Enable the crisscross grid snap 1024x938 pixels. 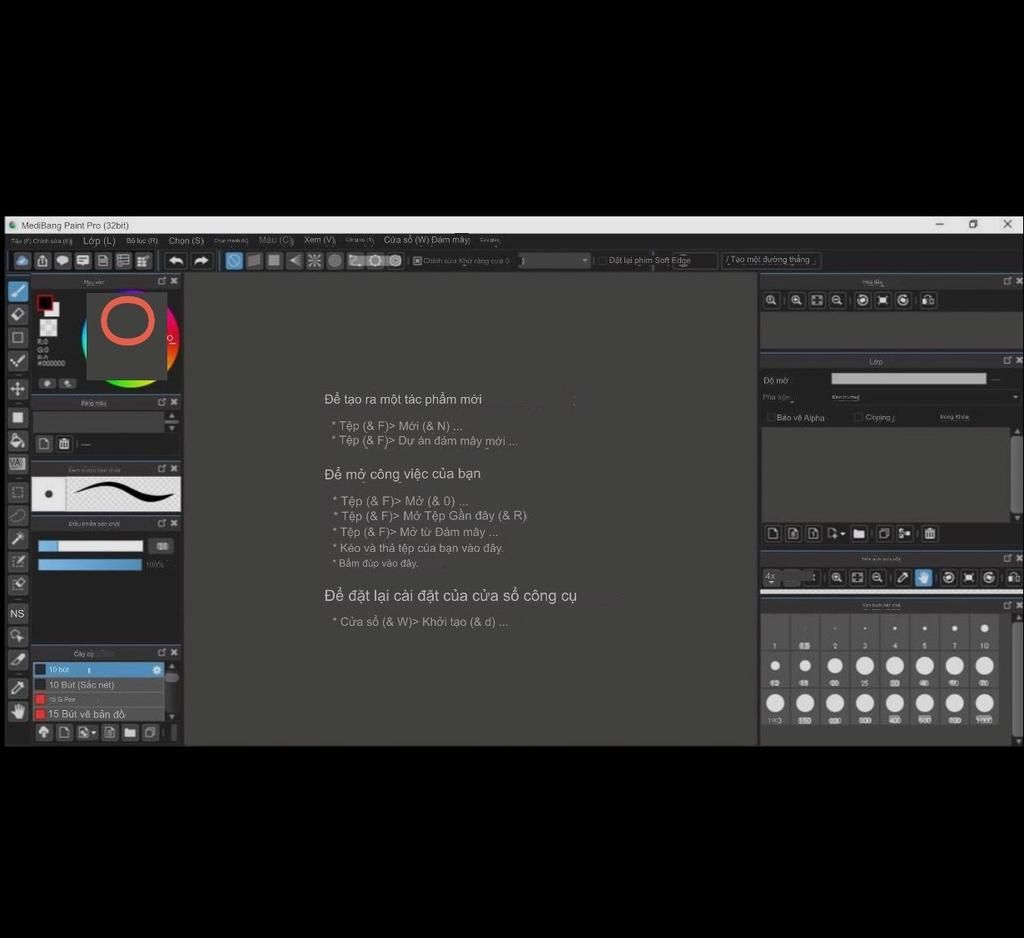pyautogui.click(x=274, y=261)
